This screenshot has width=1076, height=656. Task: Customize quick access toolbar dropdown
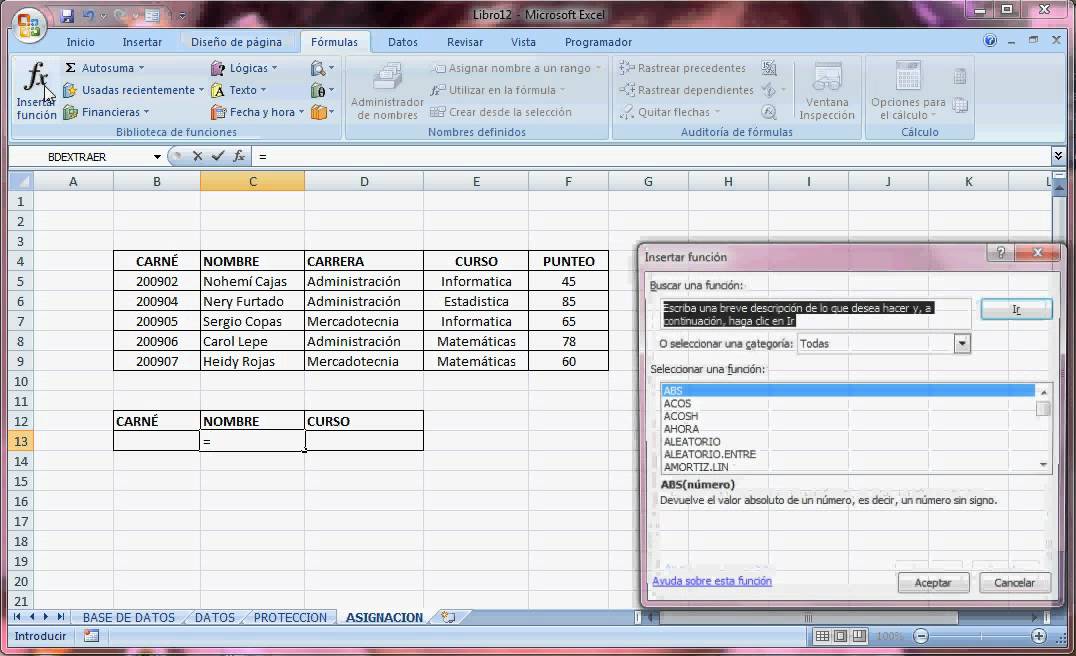183,15
